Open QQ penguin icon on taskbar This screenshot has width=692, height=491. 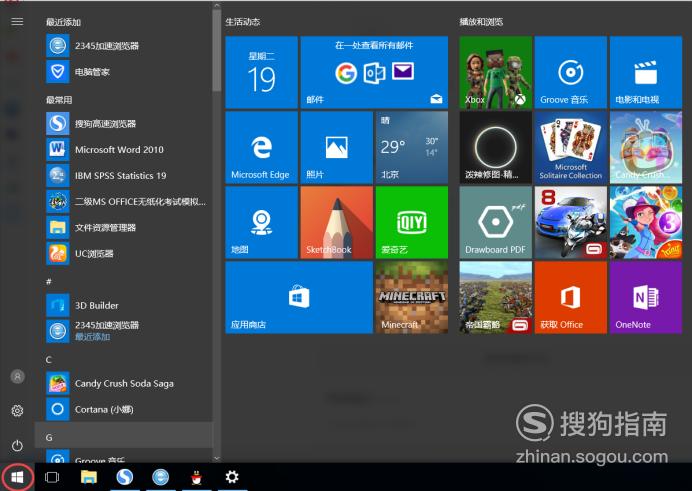click(x=196, y=477)
